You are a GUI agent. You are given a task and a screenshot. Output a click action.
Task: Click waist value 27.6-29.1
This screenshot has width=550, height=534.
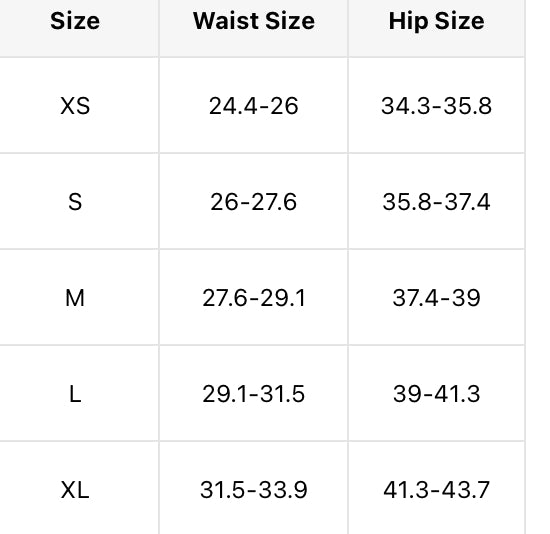pos(254,298)
